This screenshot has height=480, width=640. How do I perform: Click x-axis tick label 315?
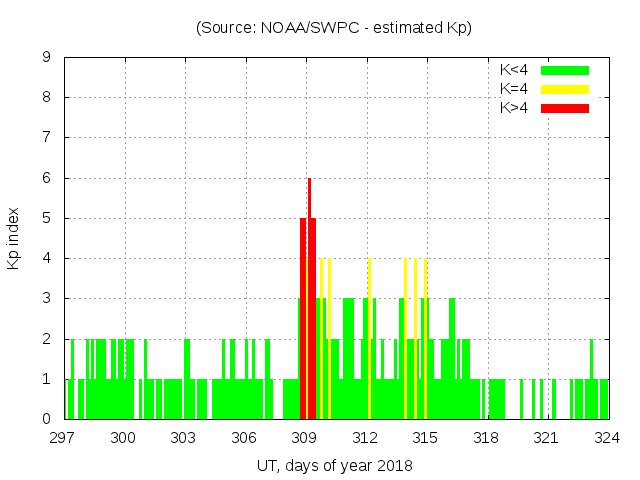click(x=426, y=437)
